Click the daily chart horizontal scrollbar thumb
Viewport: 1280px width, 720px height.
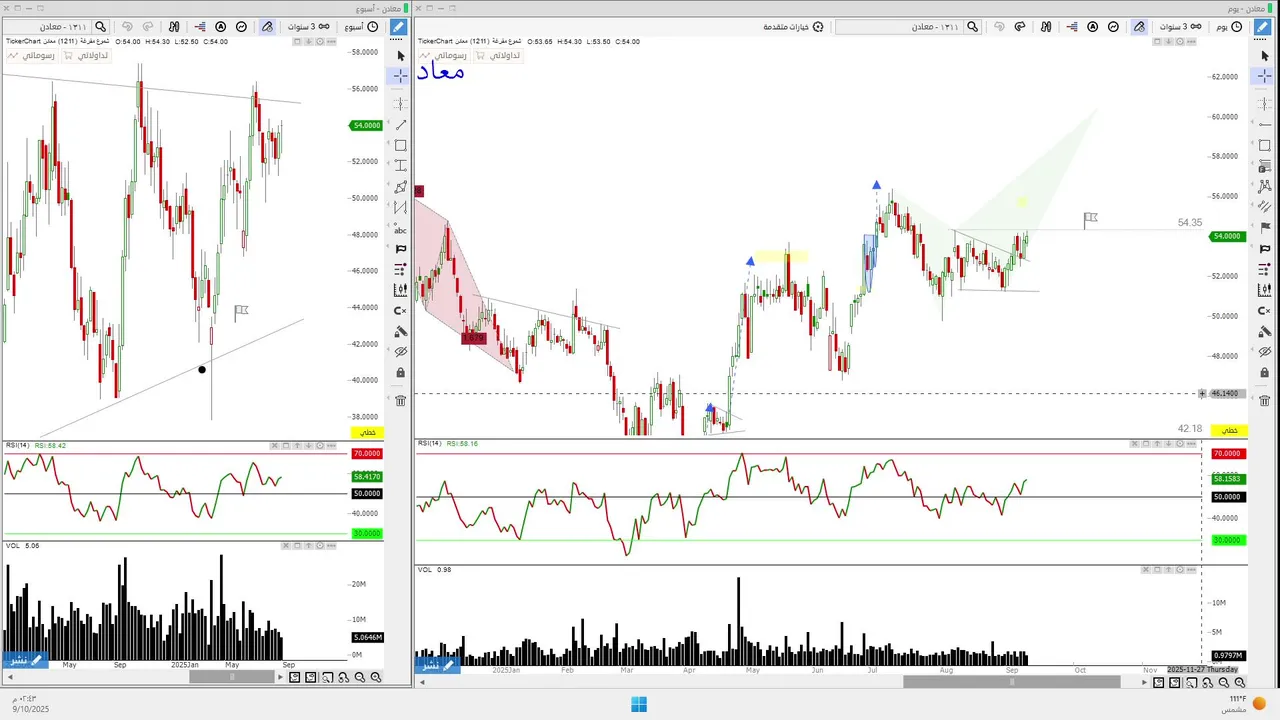pos(1012,682)
